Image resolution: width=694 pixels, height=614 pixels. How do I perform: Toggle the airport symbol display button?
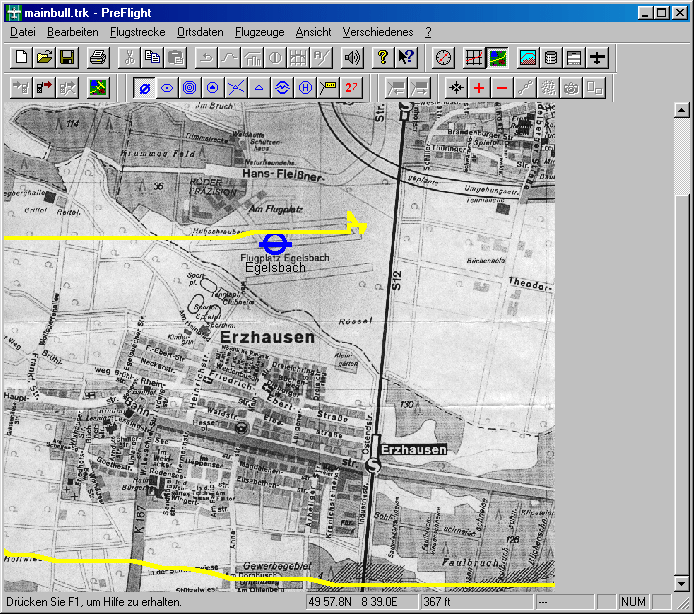tap(144, 88)
